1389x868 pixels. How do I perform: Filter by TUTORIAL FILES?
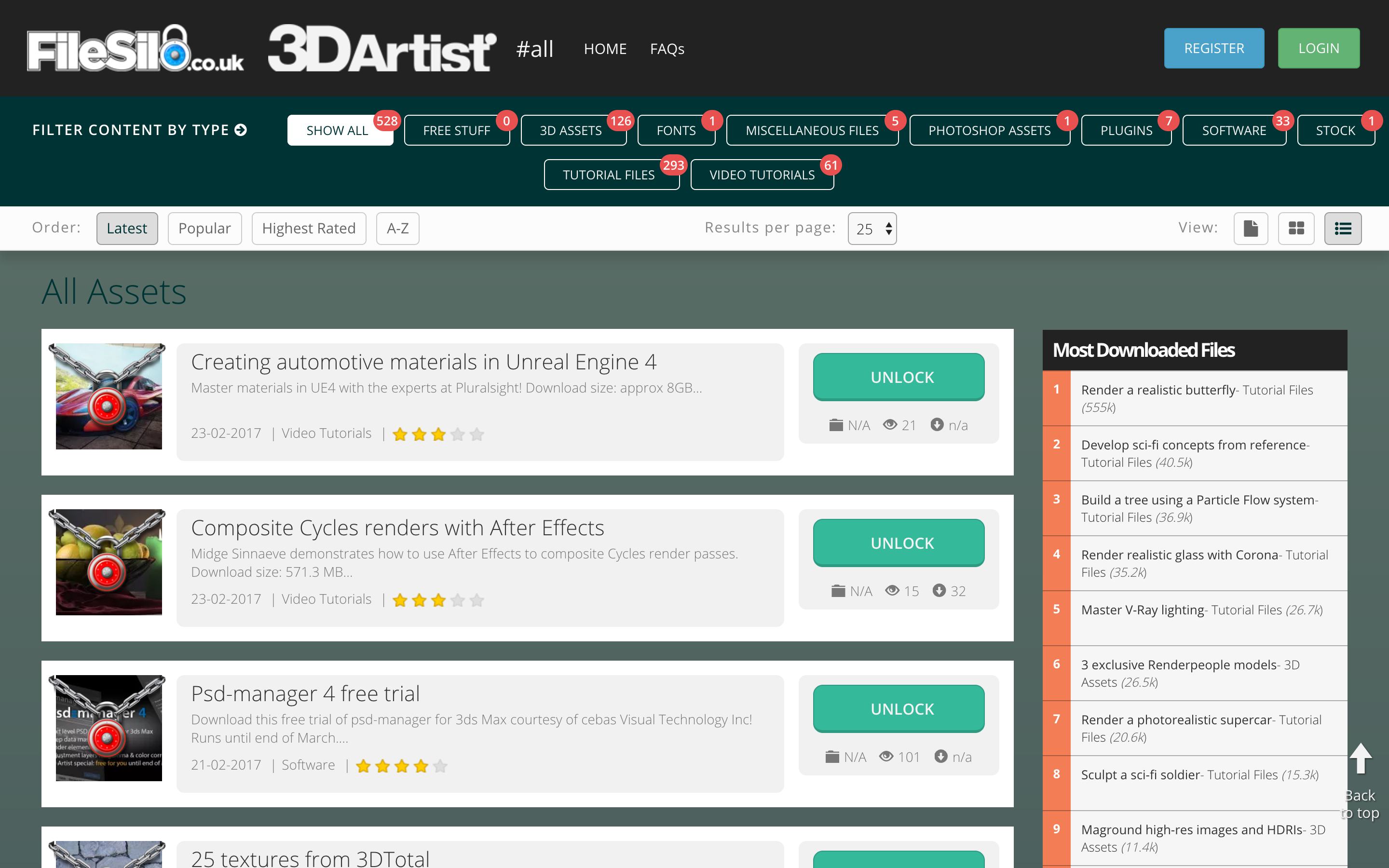[x=611, y=175]
